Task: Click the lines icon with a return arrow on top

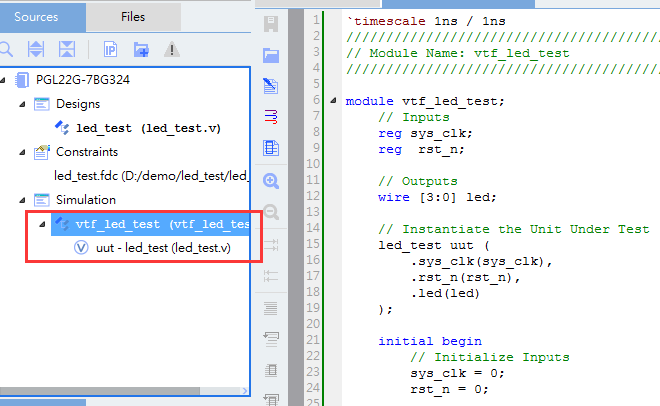Action: (x=271, y=339)
